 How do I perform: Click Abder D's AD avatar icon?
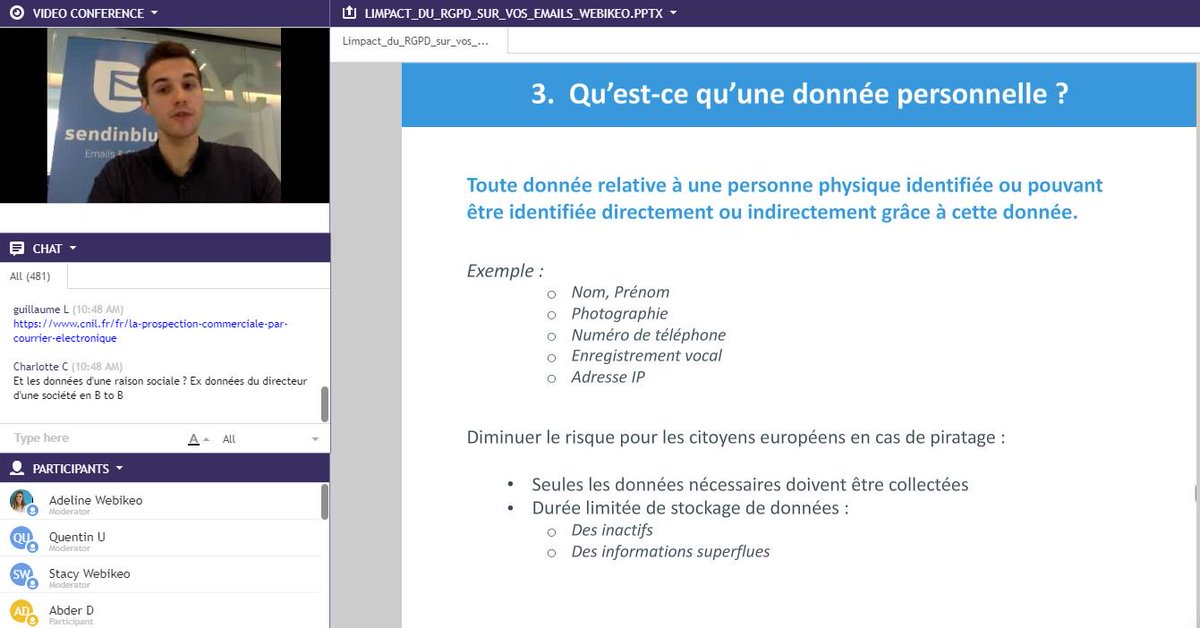point(22,611)
